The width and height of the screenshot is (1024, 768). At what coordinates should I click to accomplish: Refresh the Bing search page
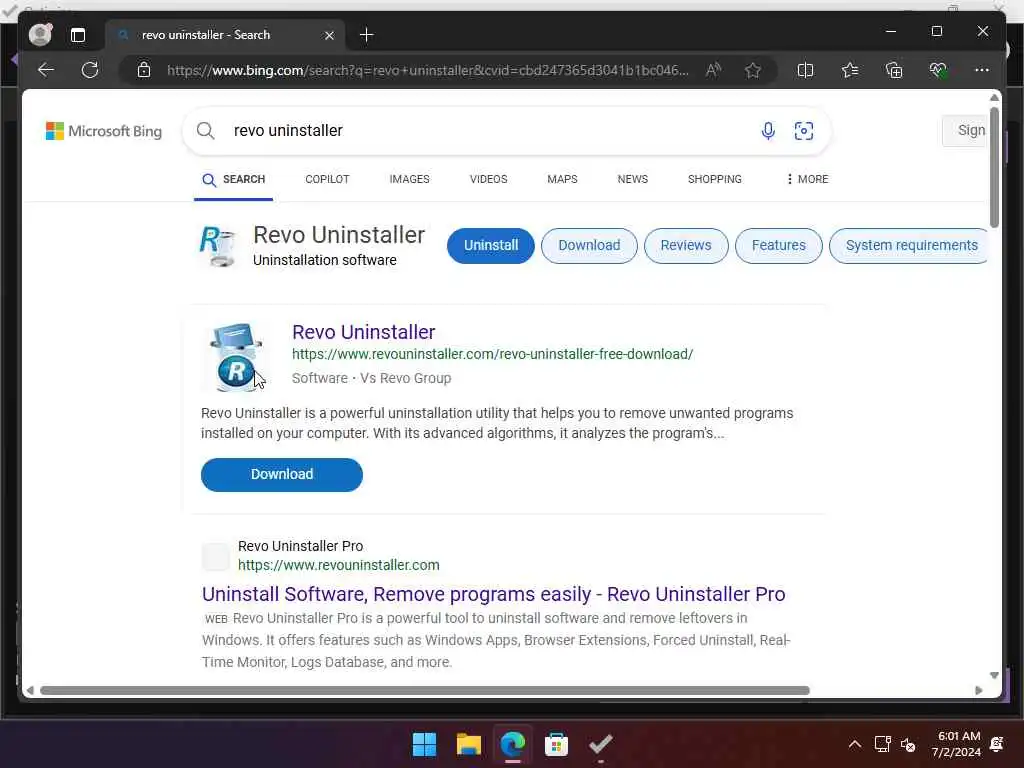[x=90, y=70]
